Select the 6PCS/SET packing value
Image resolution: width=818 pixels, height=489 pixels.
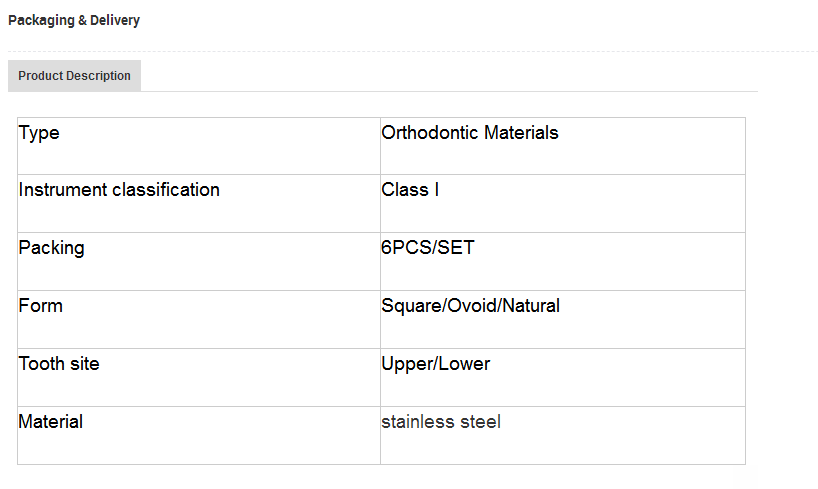pyautogui.click(x=427, y=248)
